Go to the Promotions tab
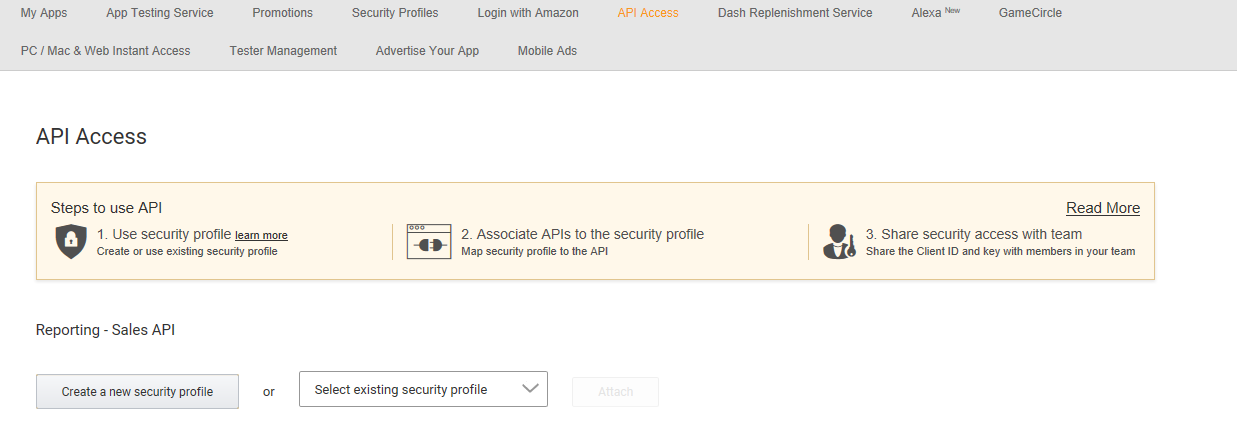Screen dimensions: 1237x434 (x=283, y=13)
